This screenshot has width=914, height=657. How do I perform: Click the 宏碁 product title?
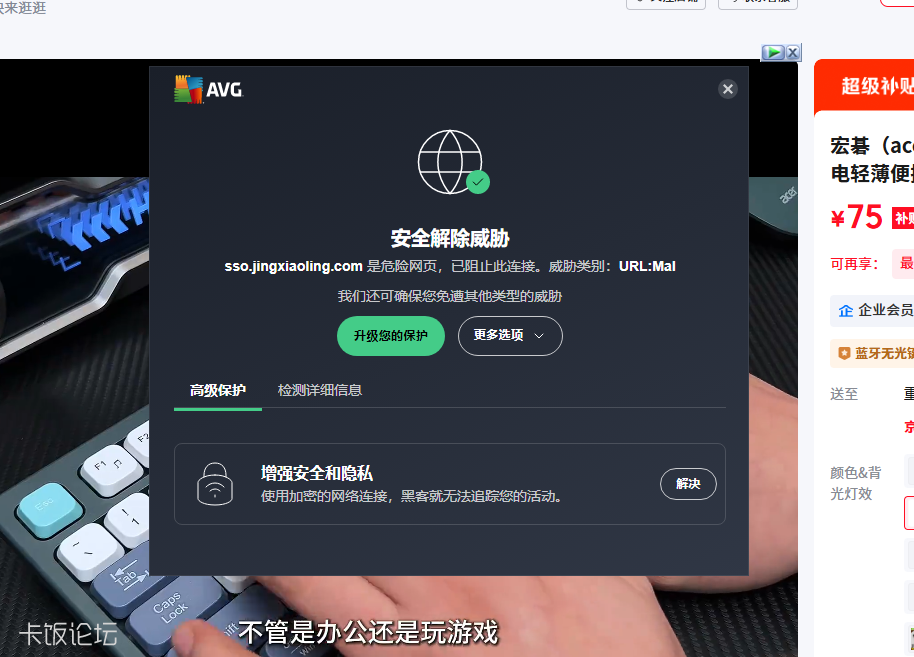[x=872, y=159]
